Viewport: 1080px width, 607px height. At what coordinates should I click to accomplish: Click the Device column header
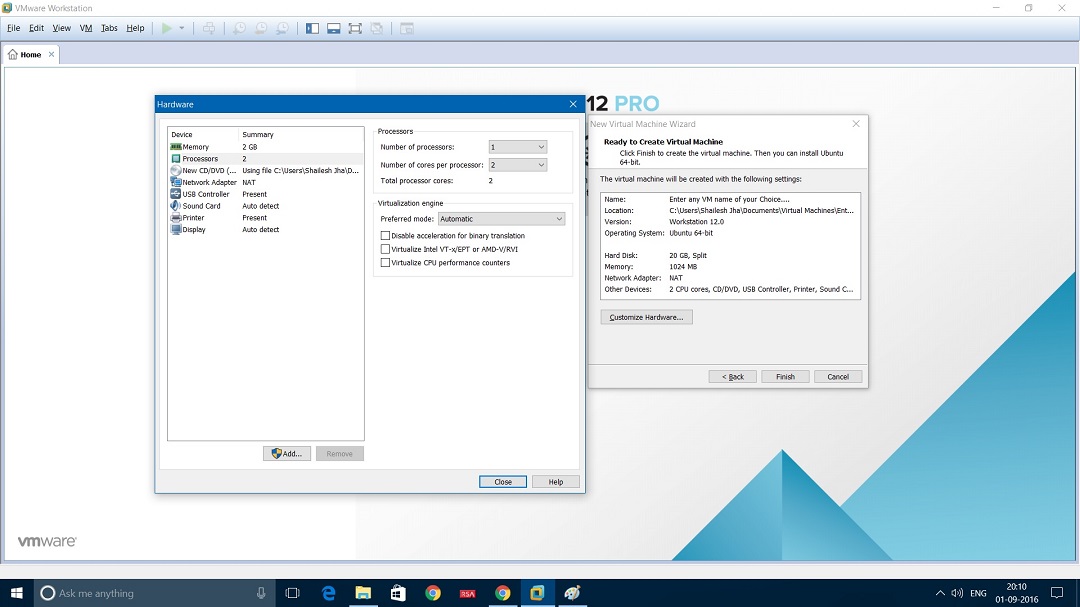pos(203,134)
